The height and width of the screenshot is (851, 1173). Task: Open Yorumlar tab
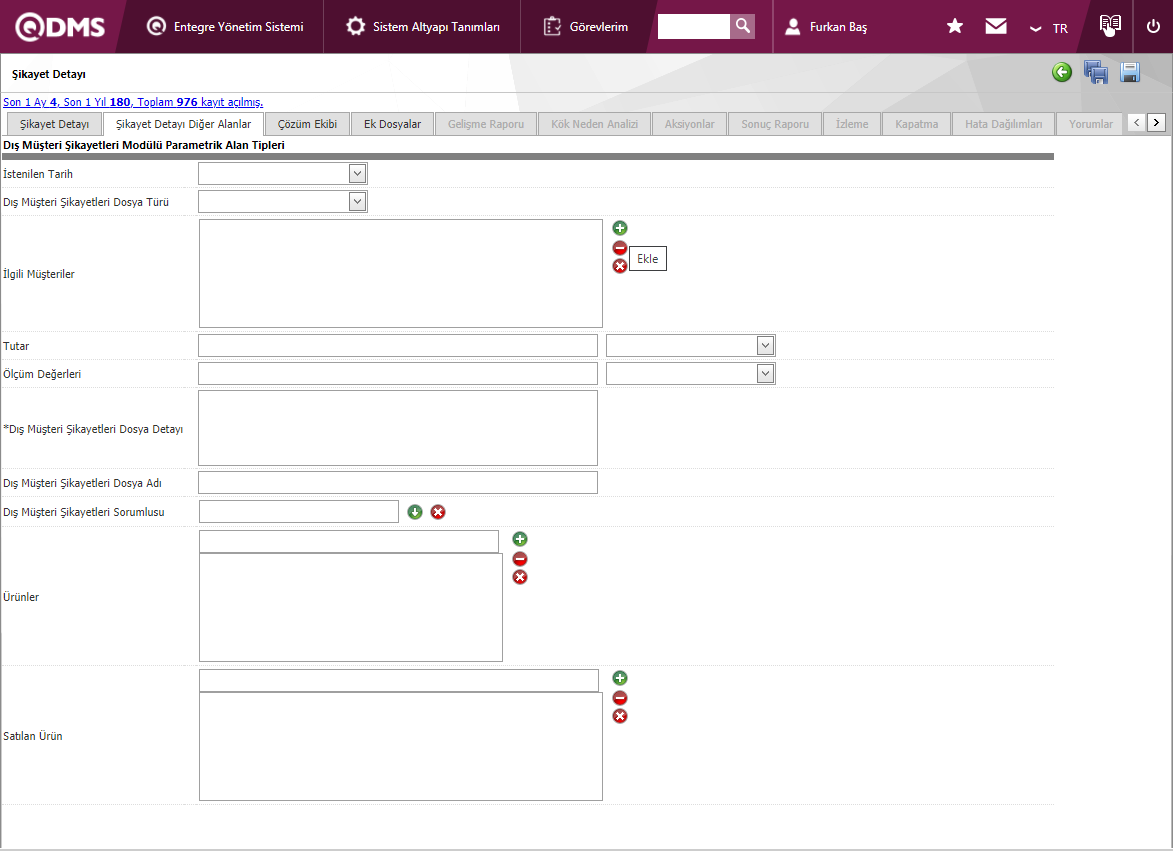coord(1090,124)
